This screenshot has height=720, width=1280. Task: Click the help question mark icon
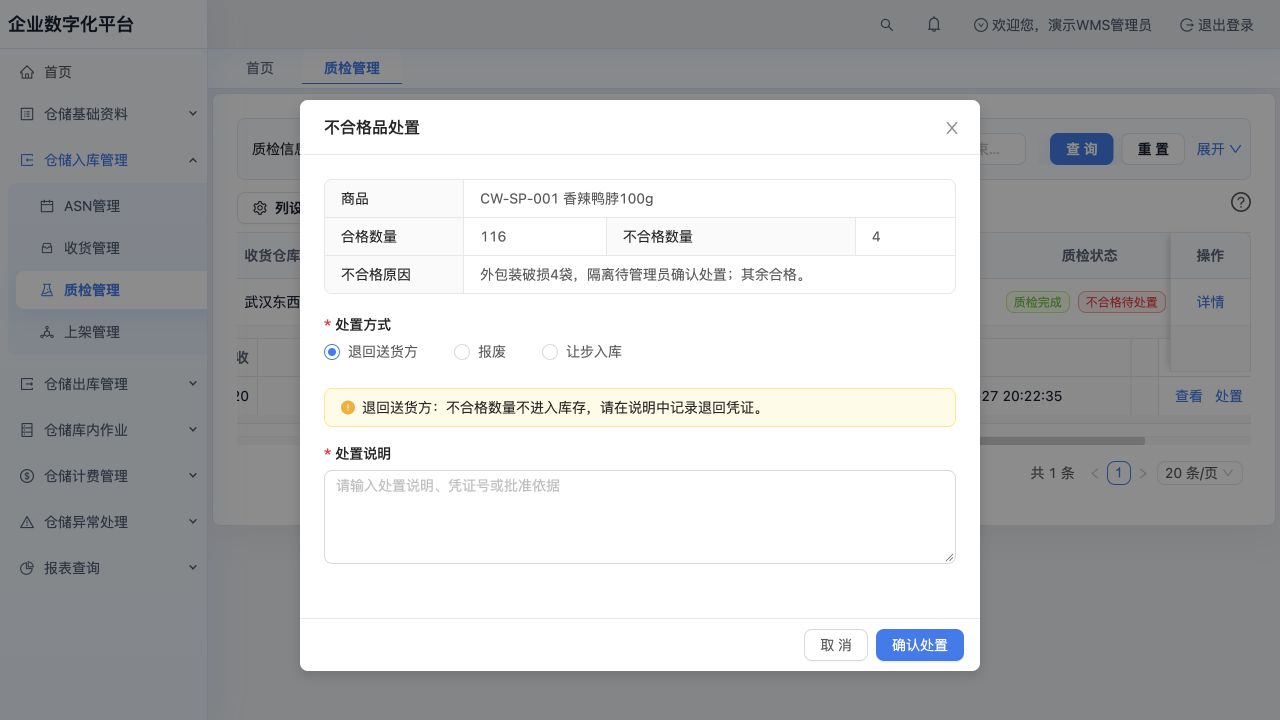pyautogui.click(x=1241, y=202)
